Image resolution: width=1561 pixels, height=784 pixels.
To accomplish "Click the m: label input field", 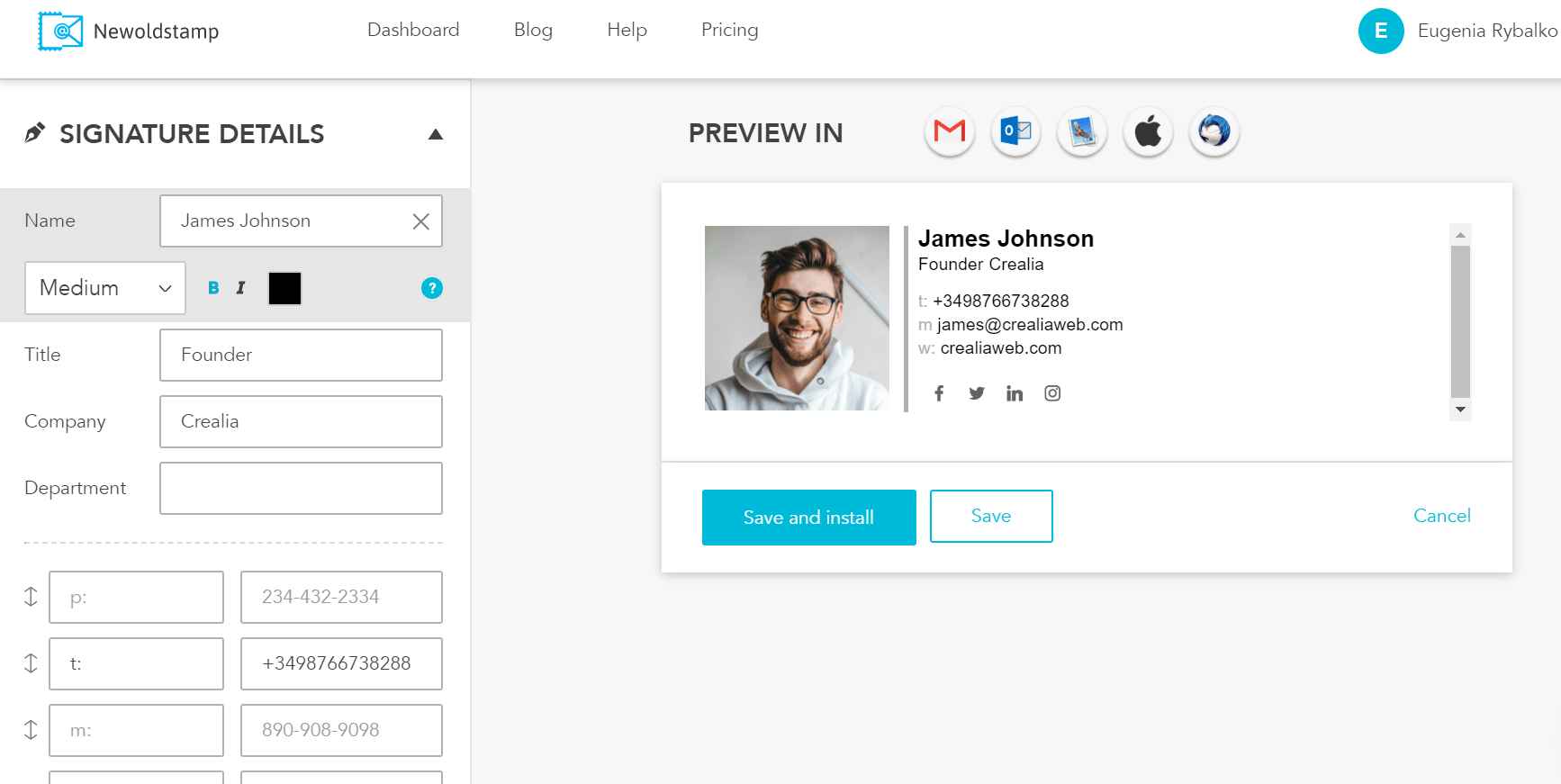I will click(x=136, y=730).
